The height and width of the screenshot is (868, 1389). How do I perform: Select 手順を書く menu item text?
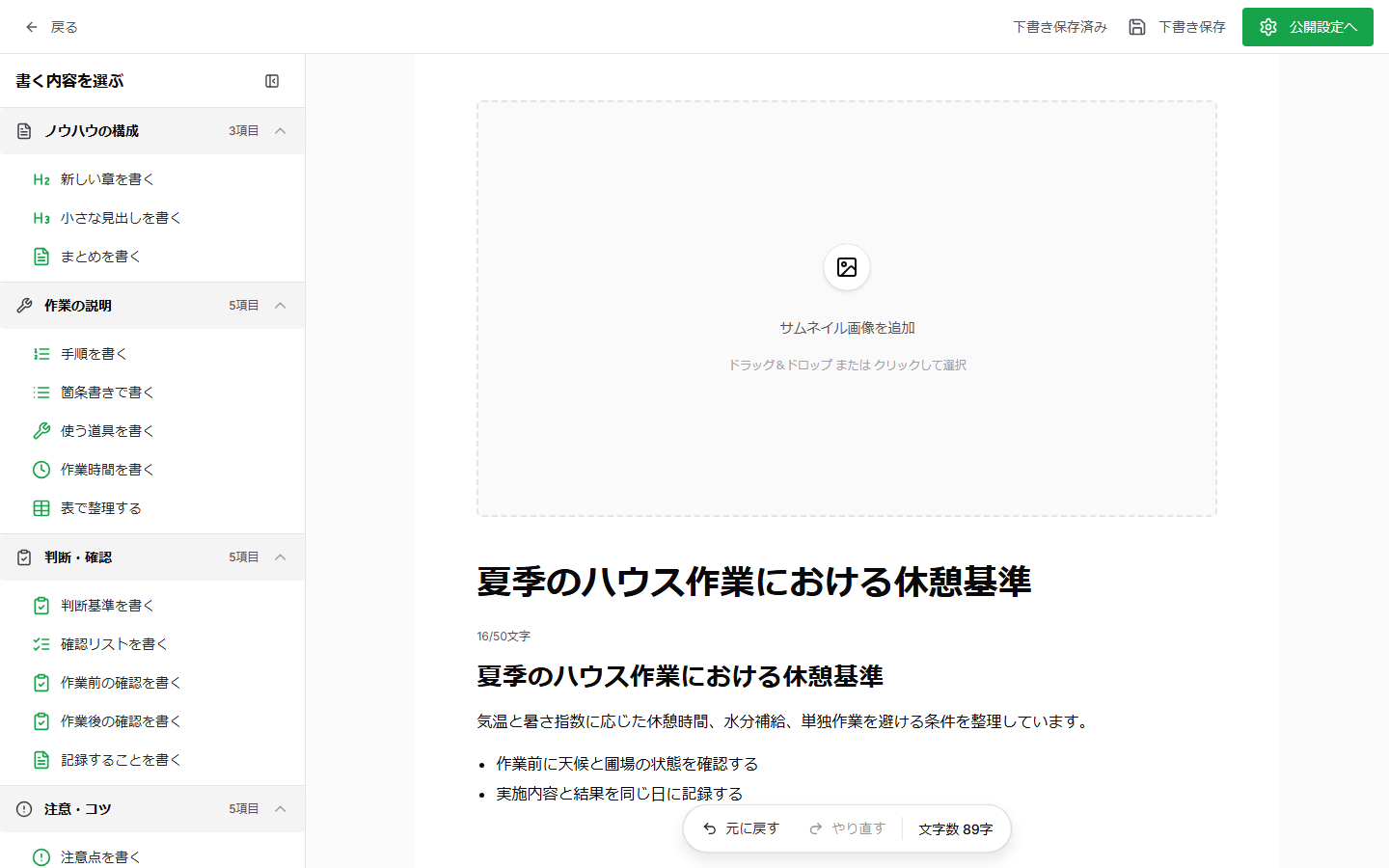(94, 354)
